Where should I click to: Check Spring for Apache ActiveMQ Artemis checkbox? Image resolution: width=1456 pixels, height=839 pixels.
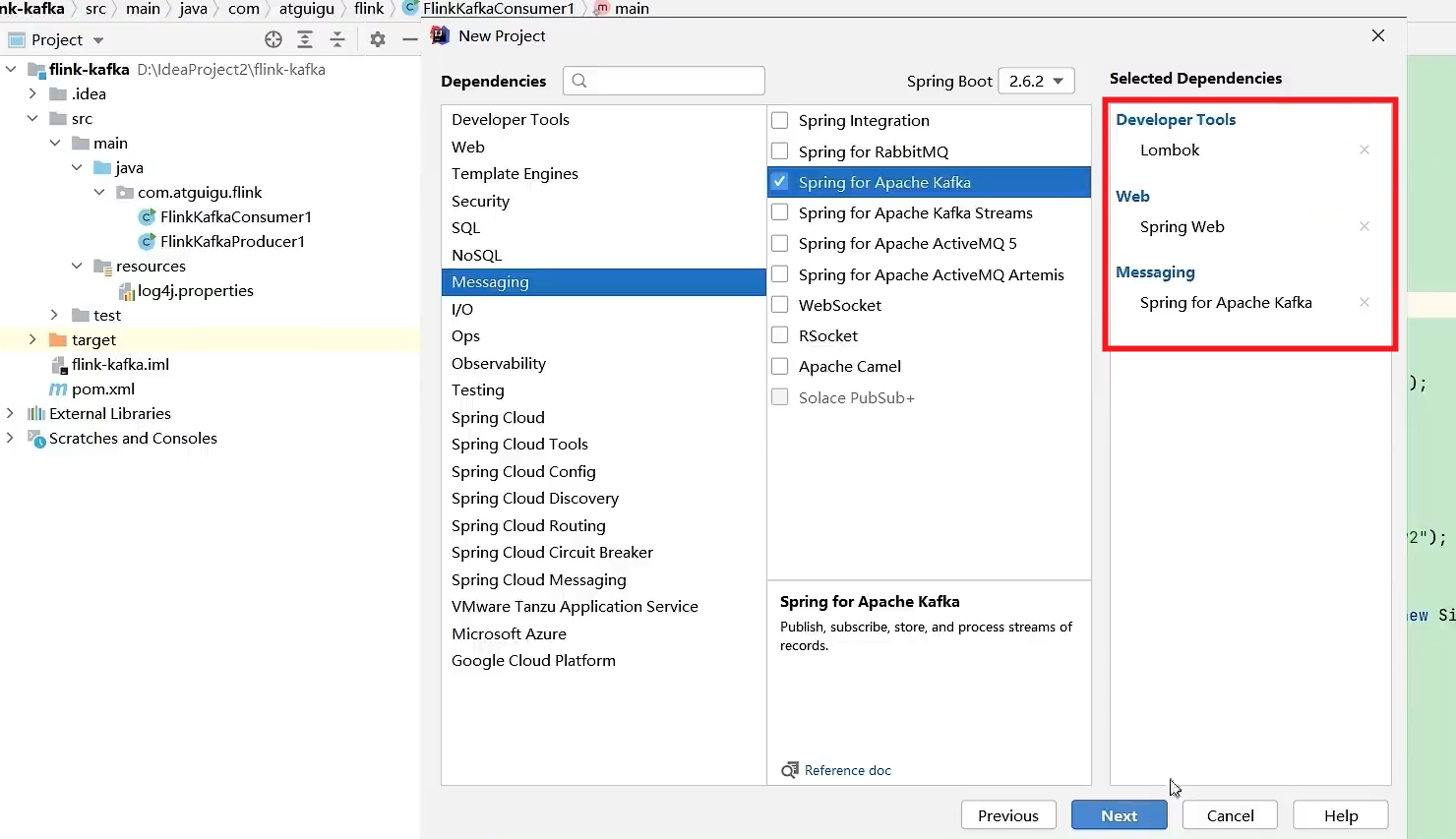(780, 273)
